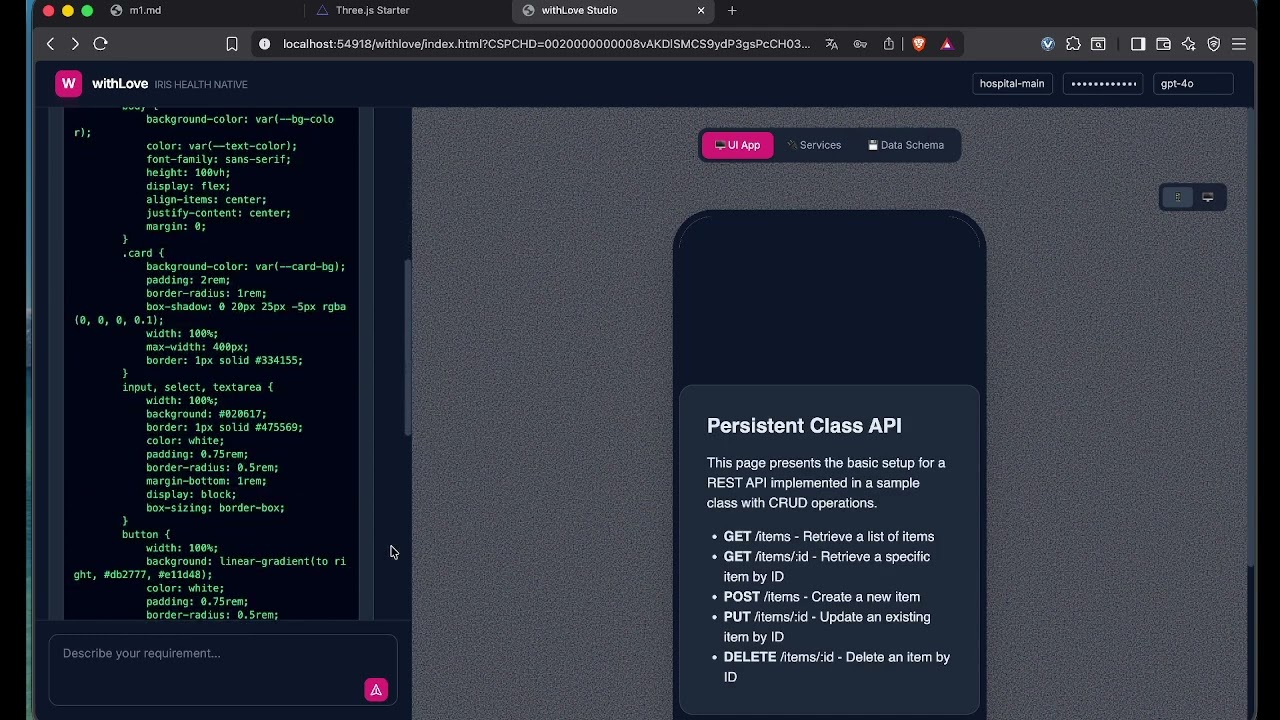
Task: Open saved passwords key icon
Action: [860, 44]
